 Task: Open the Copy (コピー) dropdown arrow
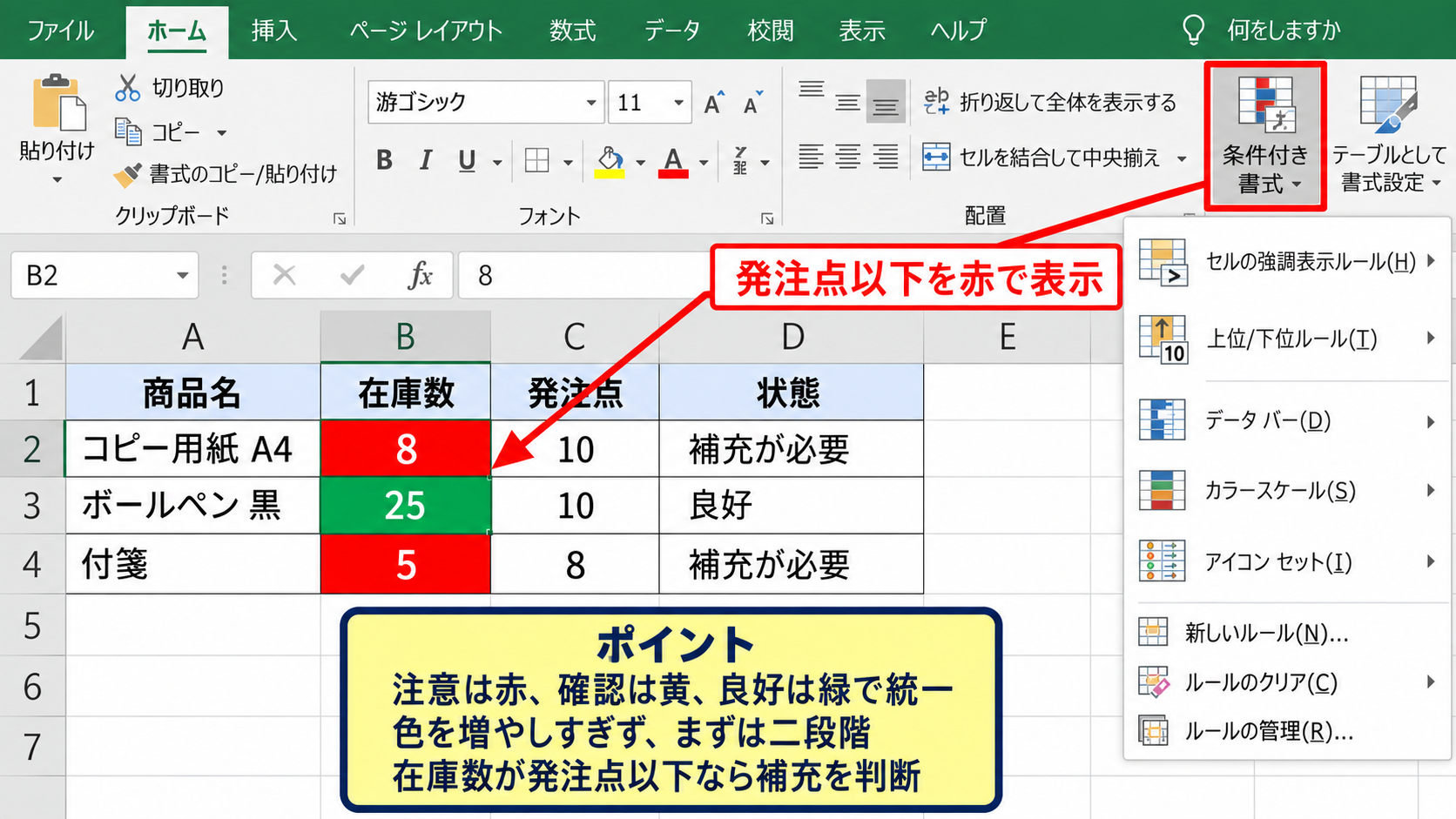click(221, 133)
